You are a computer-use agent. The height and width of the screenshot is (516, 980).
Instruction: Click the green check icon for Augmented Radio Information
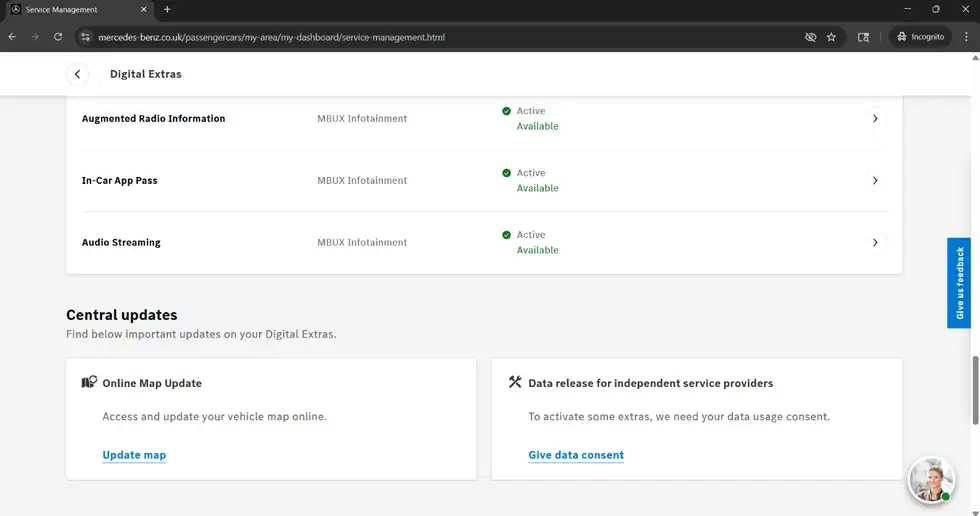tap(506, 111)
